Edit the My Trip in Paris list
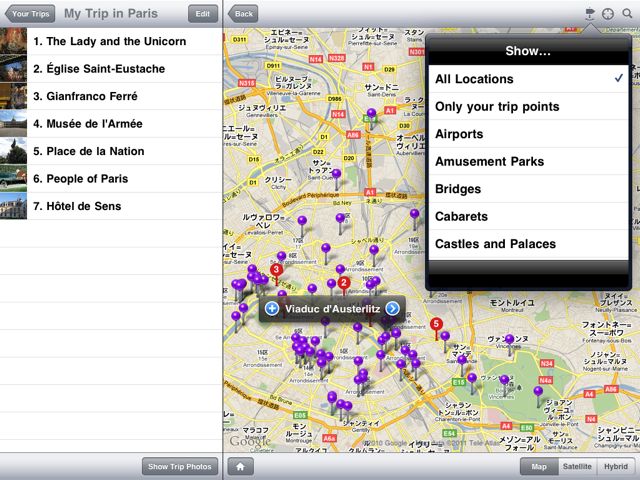 (202, 14)
